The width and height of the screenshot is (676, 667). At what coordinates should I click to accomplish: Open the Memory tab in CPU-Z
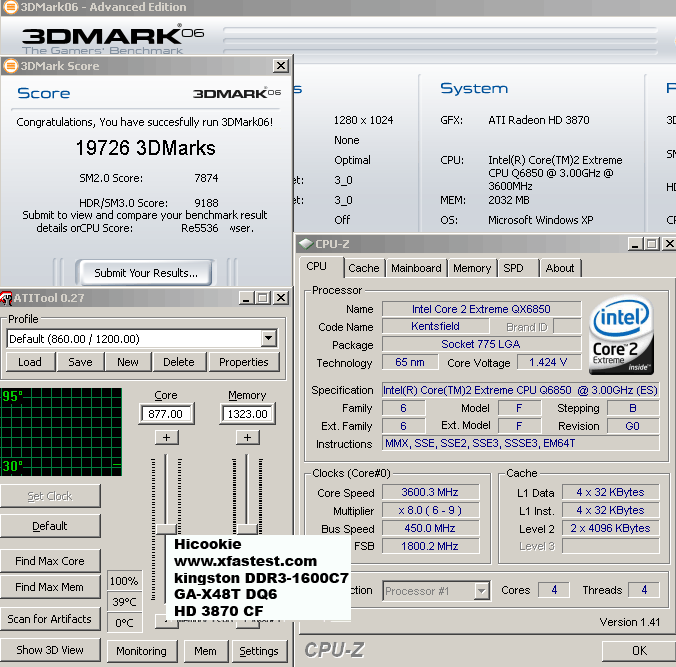[x=472, y=268]
